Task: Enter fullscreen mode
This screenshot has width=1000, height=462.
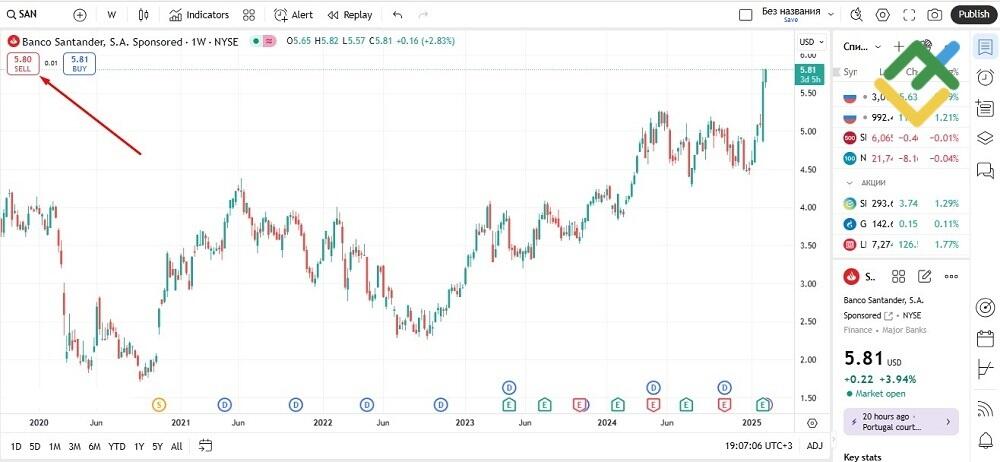Action: tap(908, 15)
